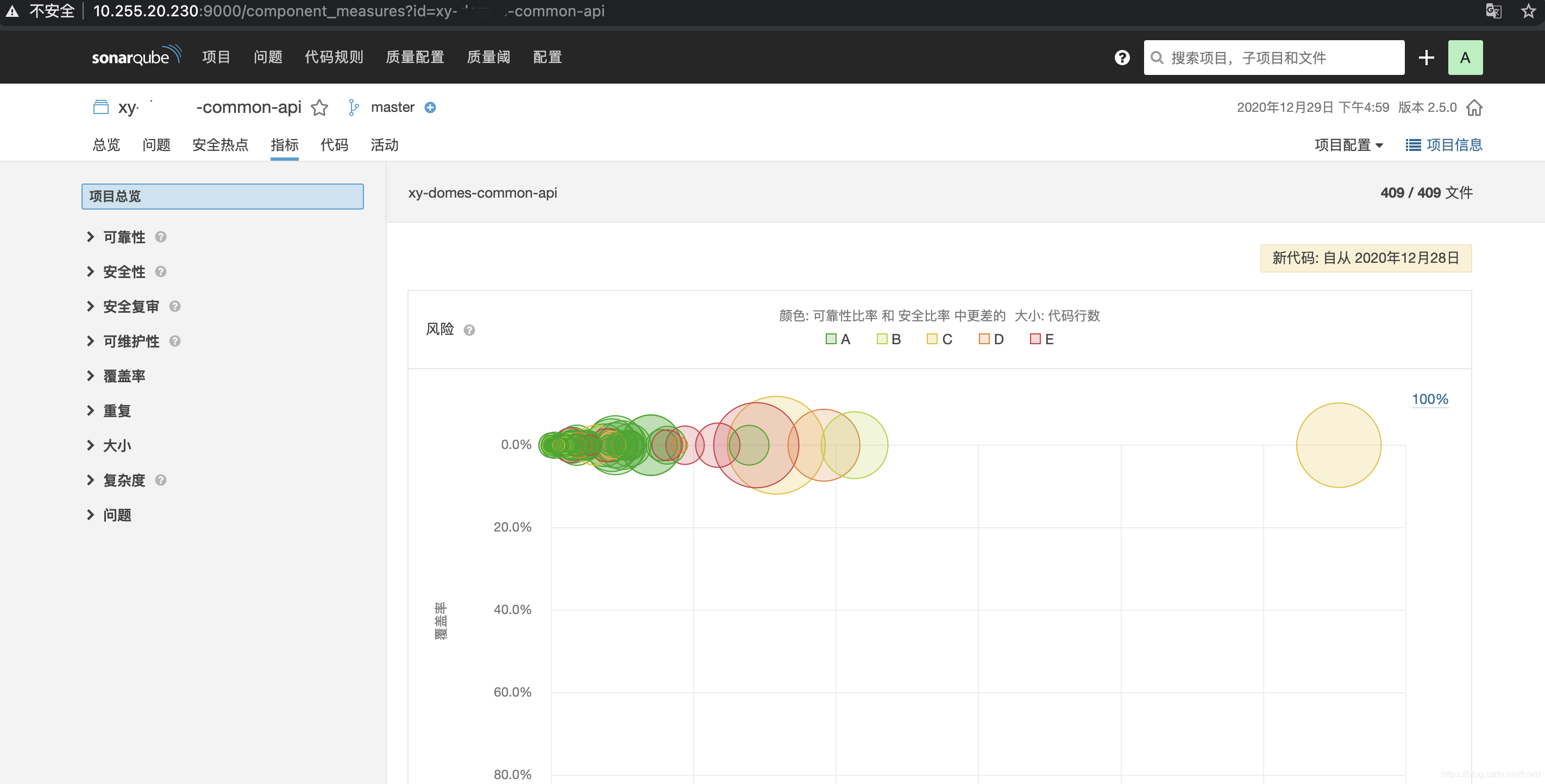Click the master branch icon

click(354, 108)
